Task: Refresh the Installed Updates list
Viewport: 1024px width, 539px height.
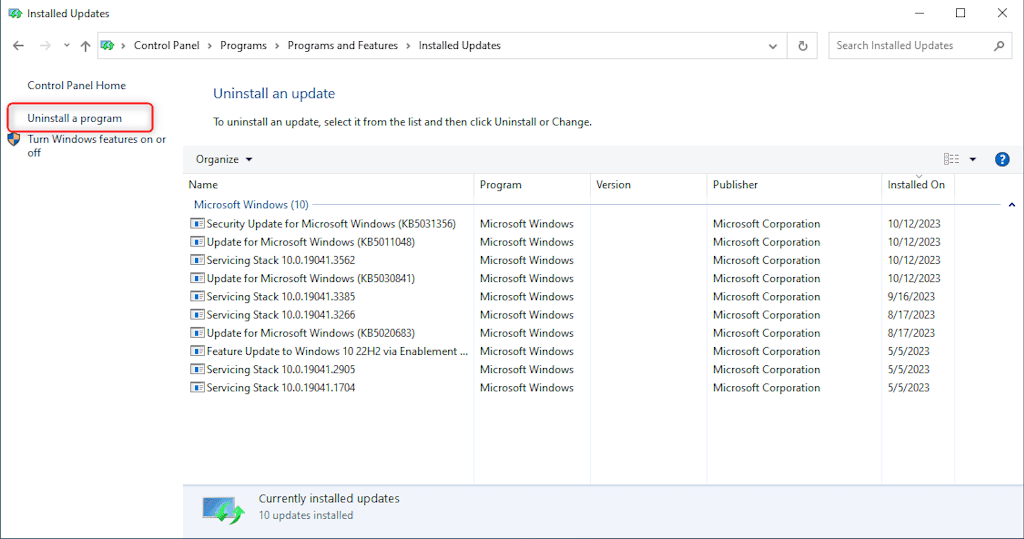Action: pos(803,46)
